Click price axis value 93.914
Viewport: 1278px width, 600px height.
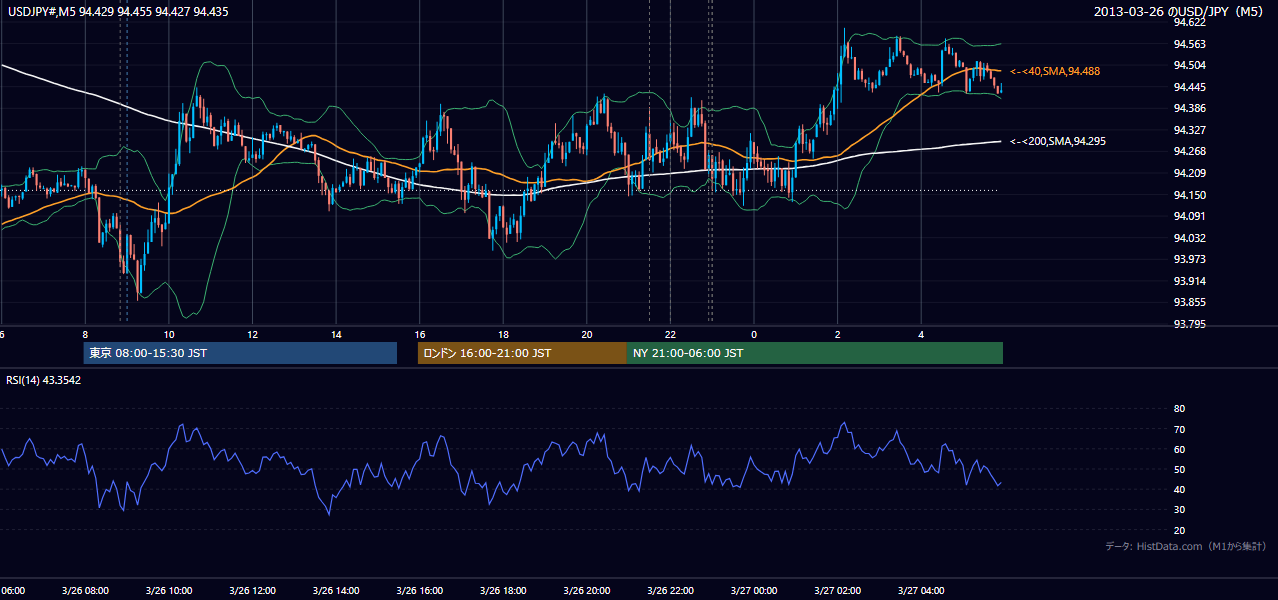[x=1189, y=281]
